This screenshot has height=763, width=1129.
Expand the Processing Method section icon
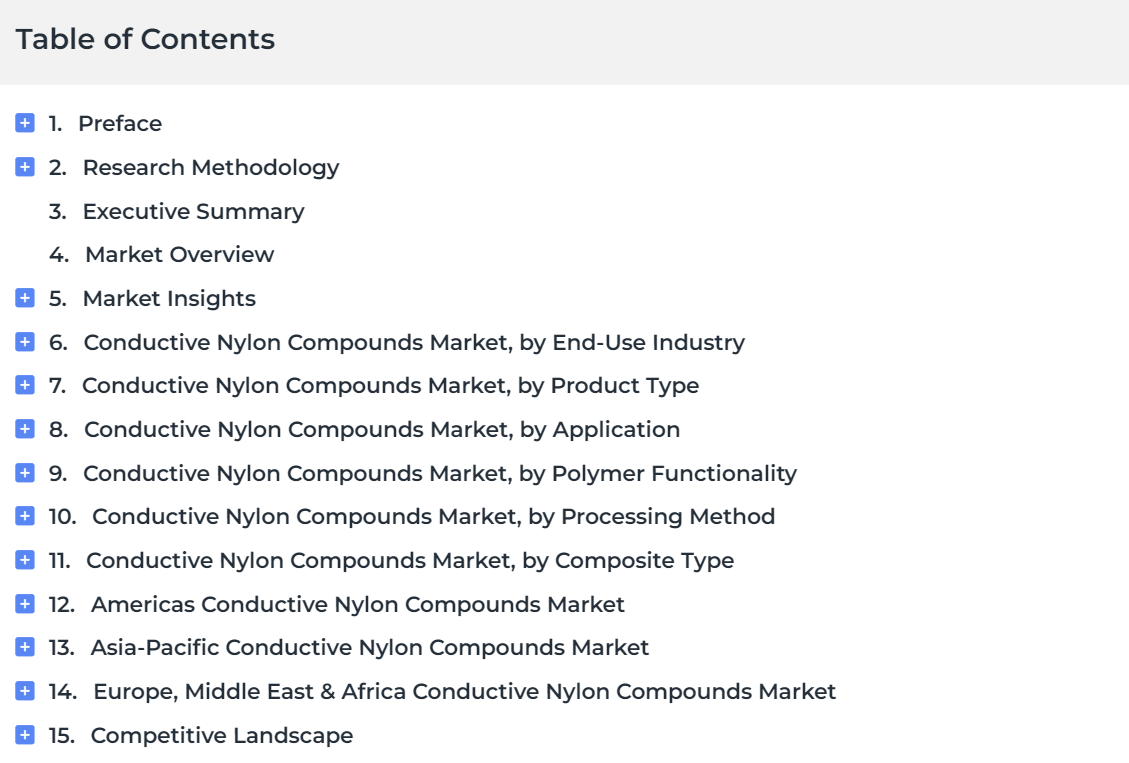click(25, 516)
